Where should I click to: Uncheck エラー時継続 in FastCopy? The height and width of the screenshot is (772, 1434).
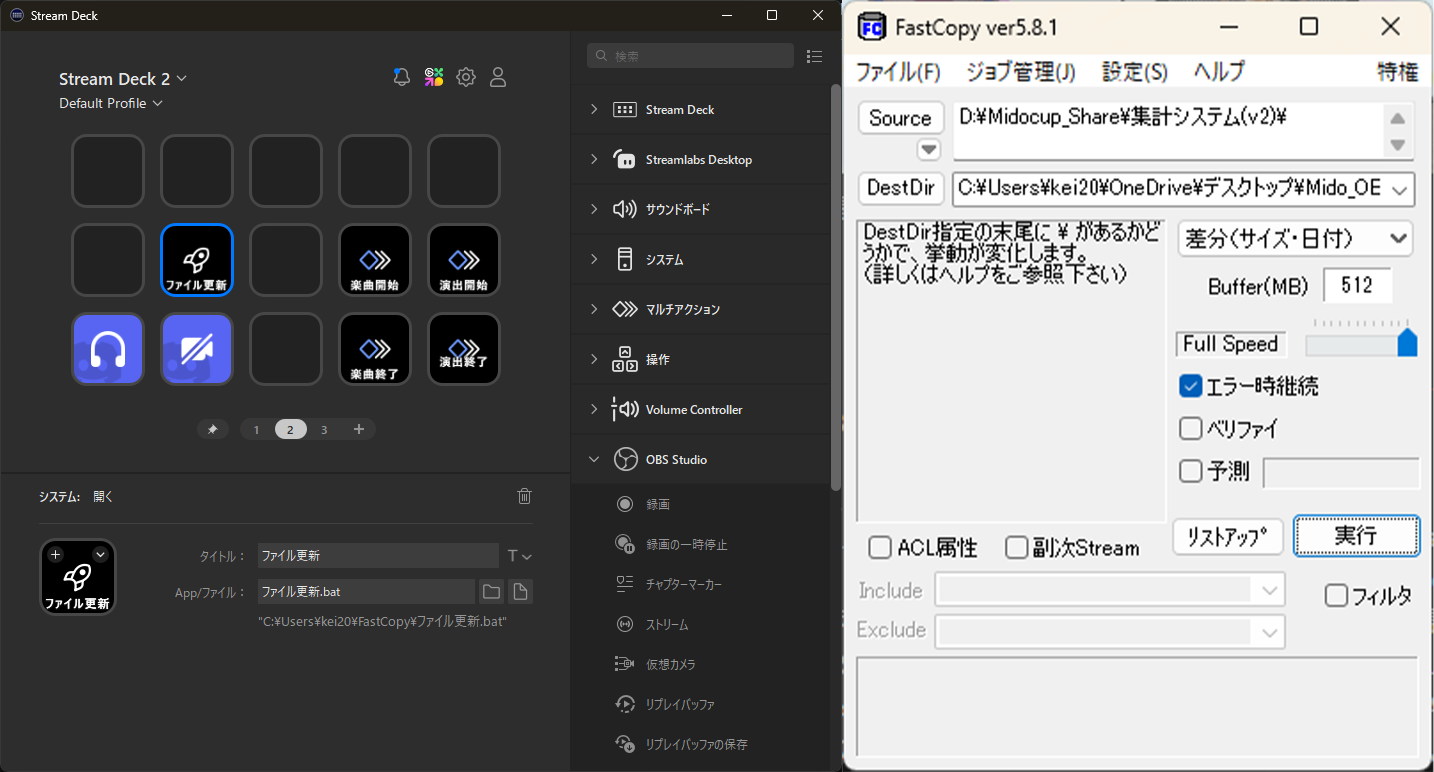click(1190, 384)
